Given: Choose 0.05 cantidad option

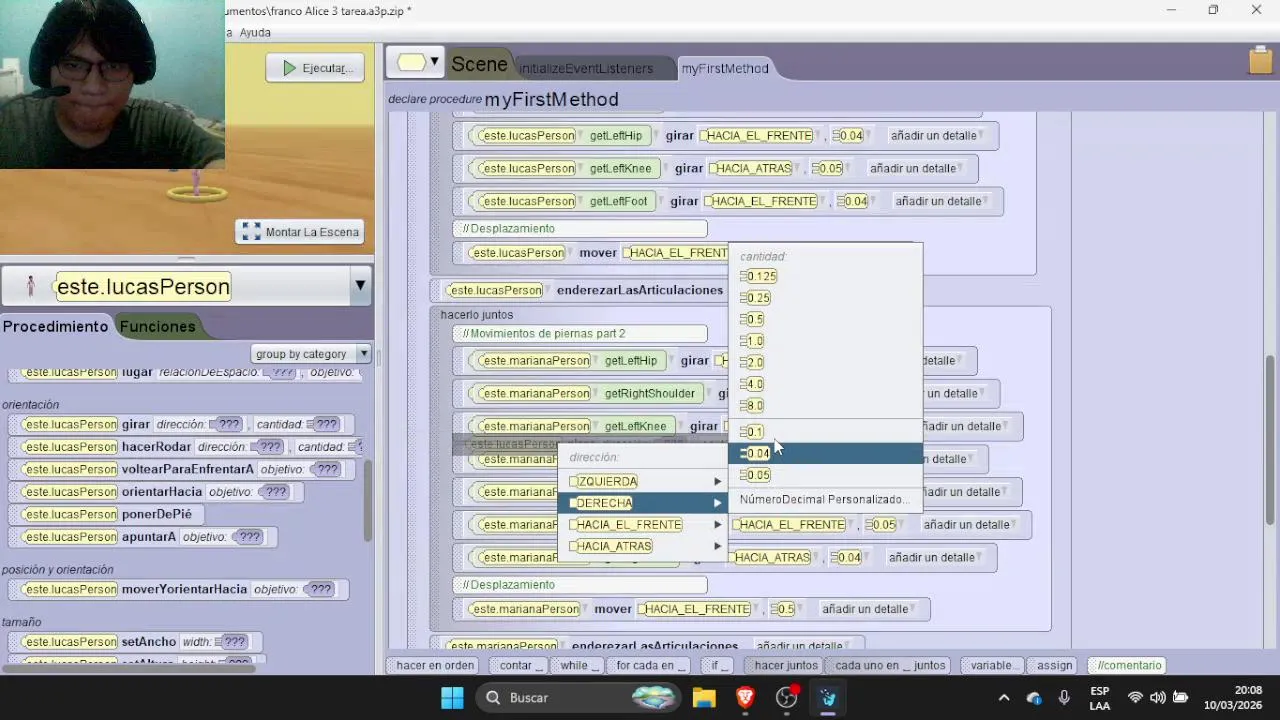Looking at the screenshot, I should coord(755,475).
